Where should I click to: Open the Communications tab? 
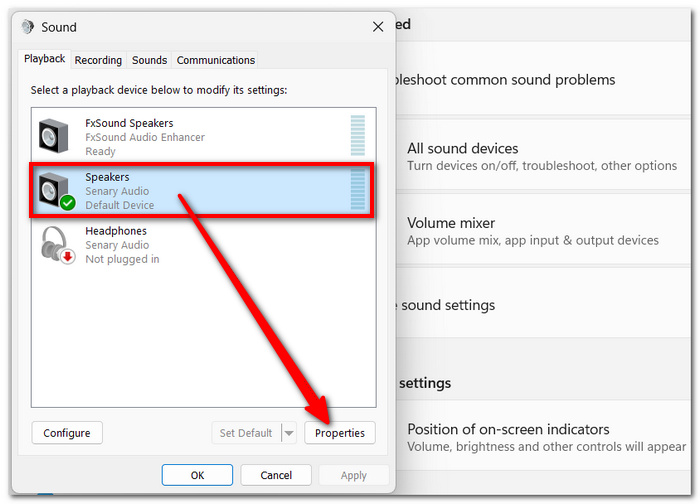(216, 60)
